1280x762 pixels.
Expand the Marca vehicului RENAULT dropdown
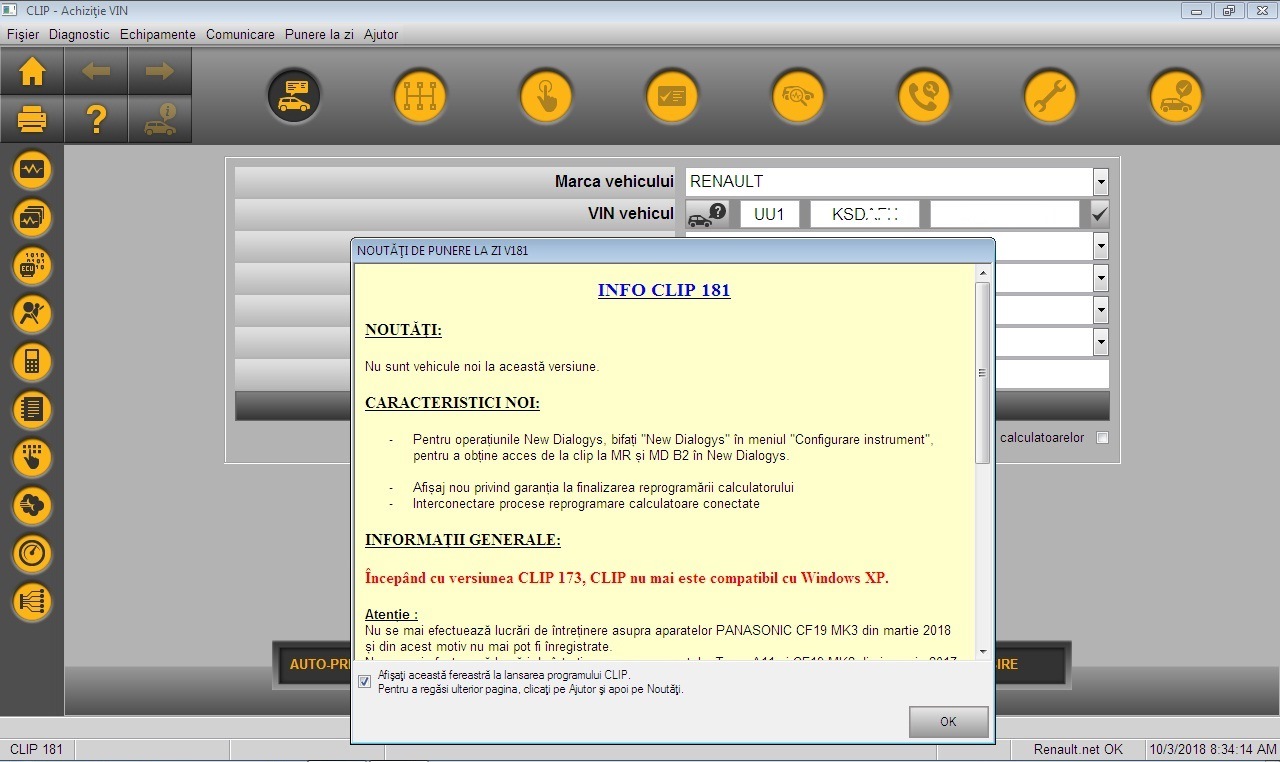click(x=1101, y=182)
